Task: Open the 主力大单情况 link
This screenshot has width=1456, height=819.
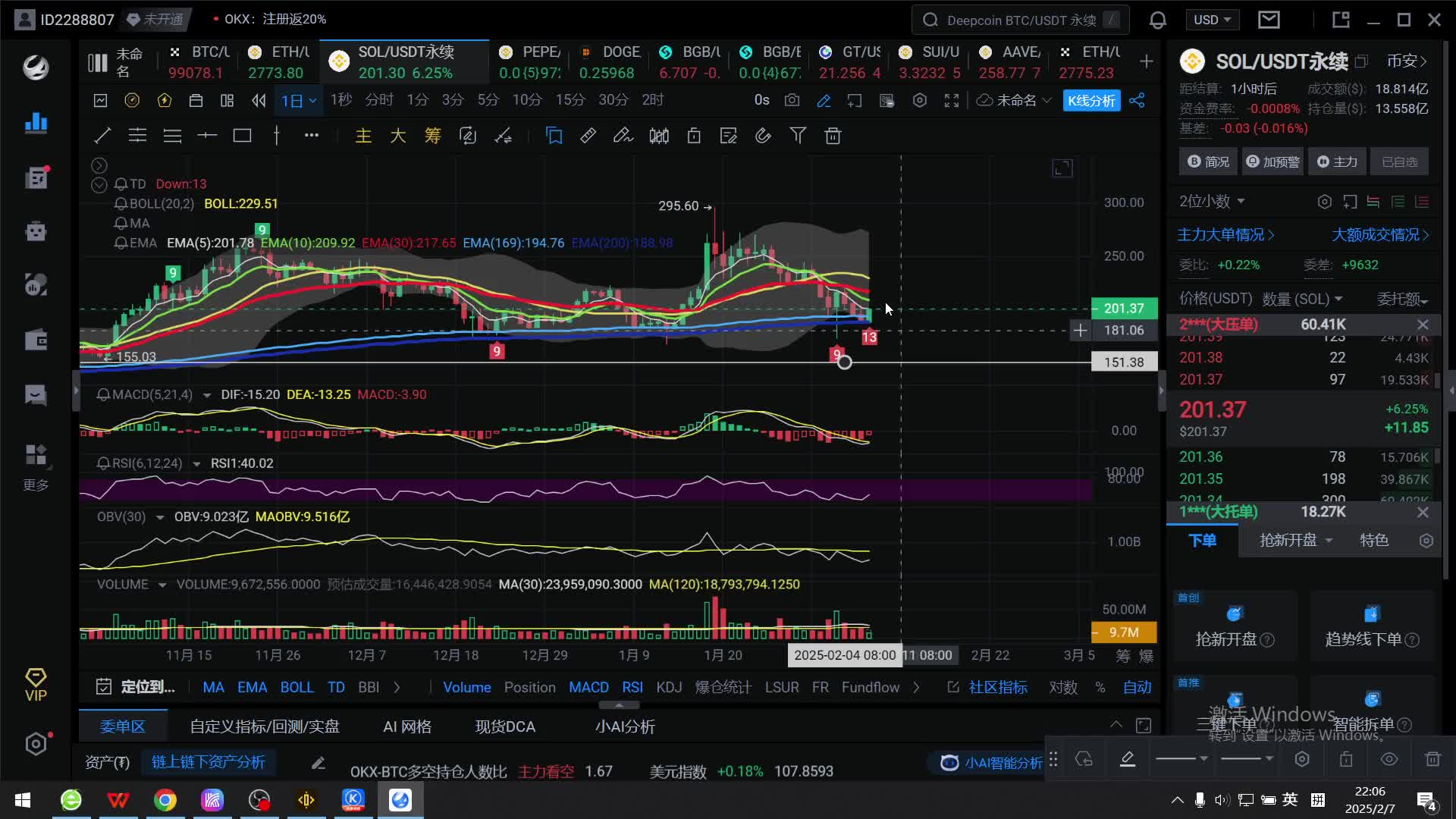Action: 1225,235
